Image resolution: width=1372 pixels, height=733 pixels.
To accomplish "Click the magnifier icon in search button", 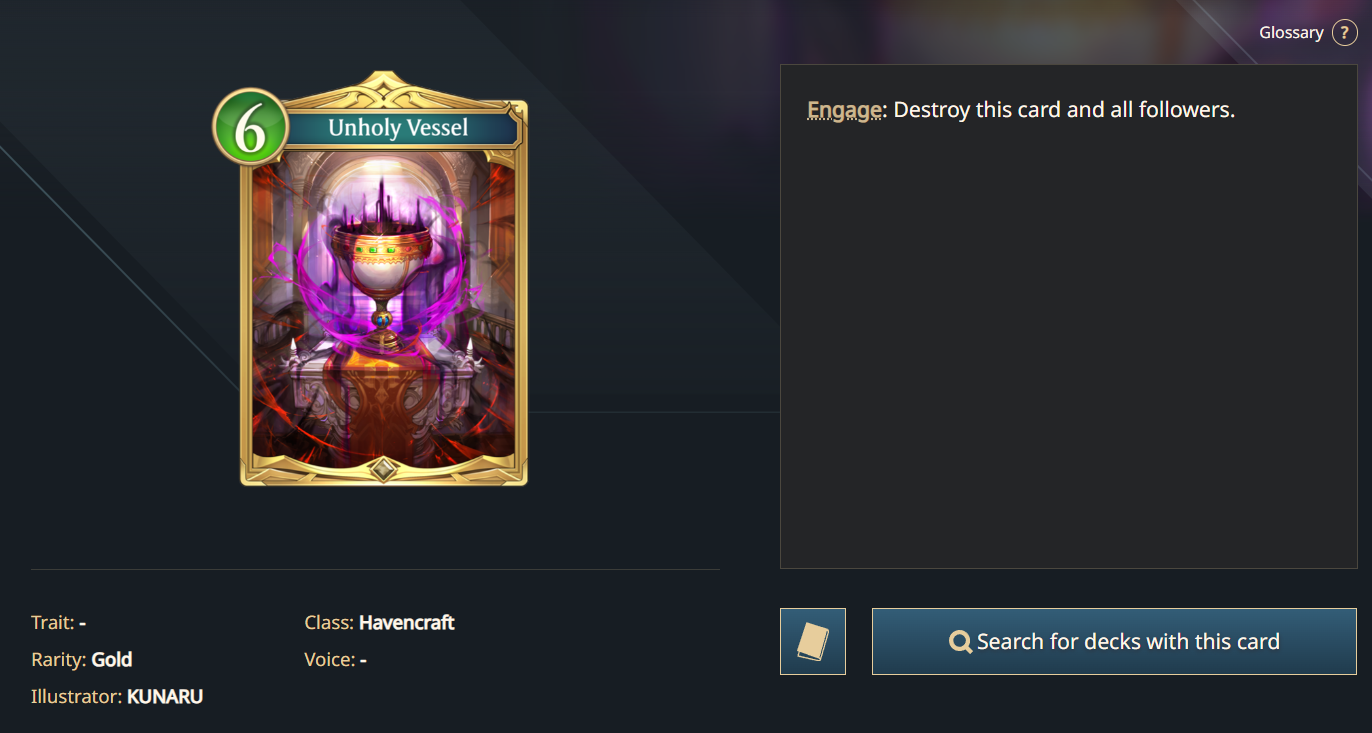I will click(x=961, y=642).
